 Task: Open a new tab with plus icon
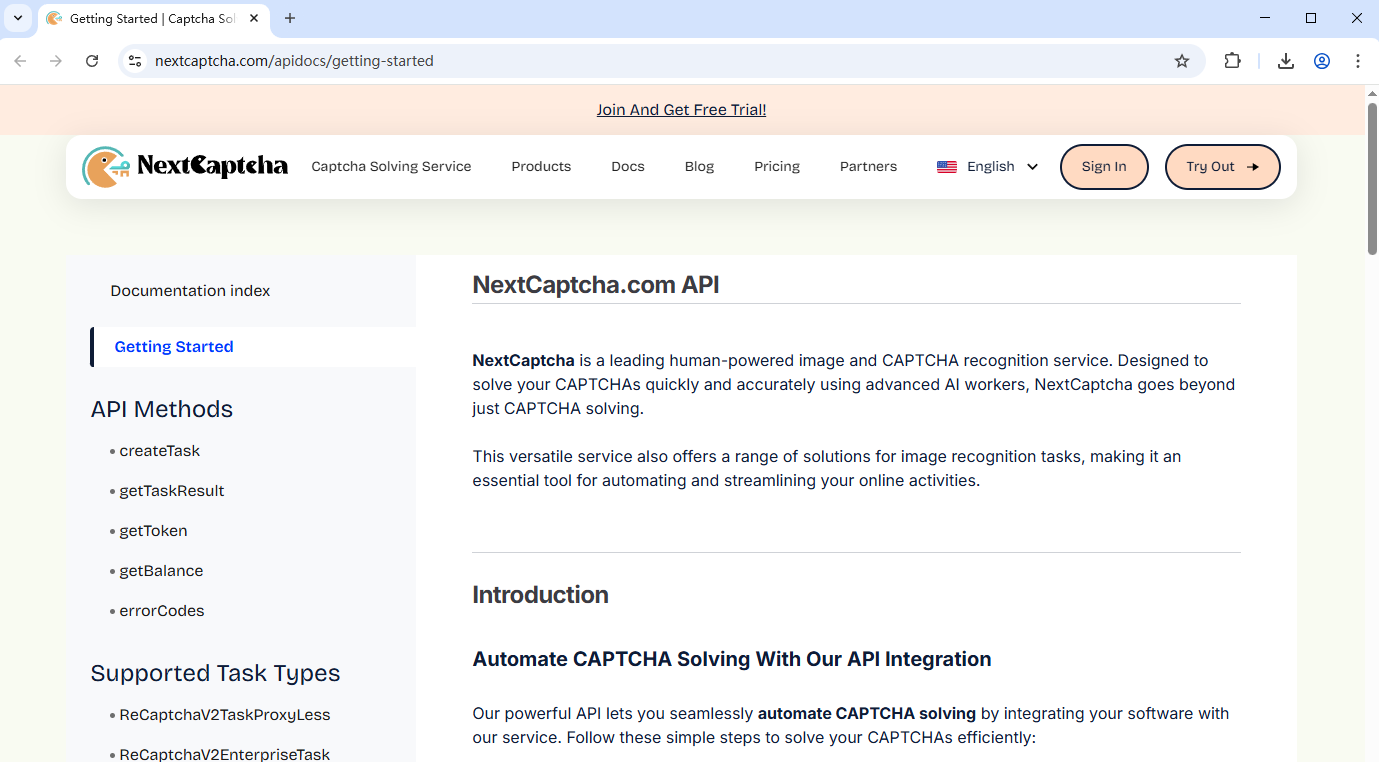(x=290, y=18)
